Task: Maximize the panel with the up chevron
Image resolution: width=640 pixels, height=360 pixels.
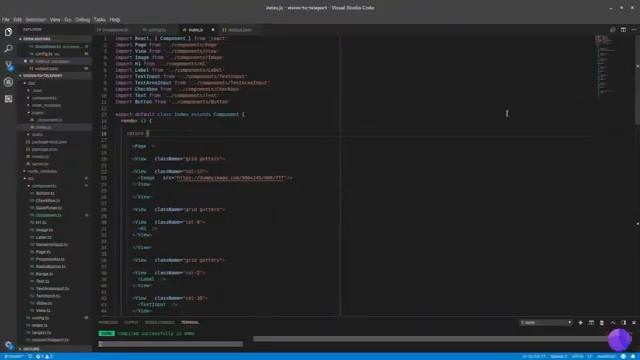Action: 613,322
